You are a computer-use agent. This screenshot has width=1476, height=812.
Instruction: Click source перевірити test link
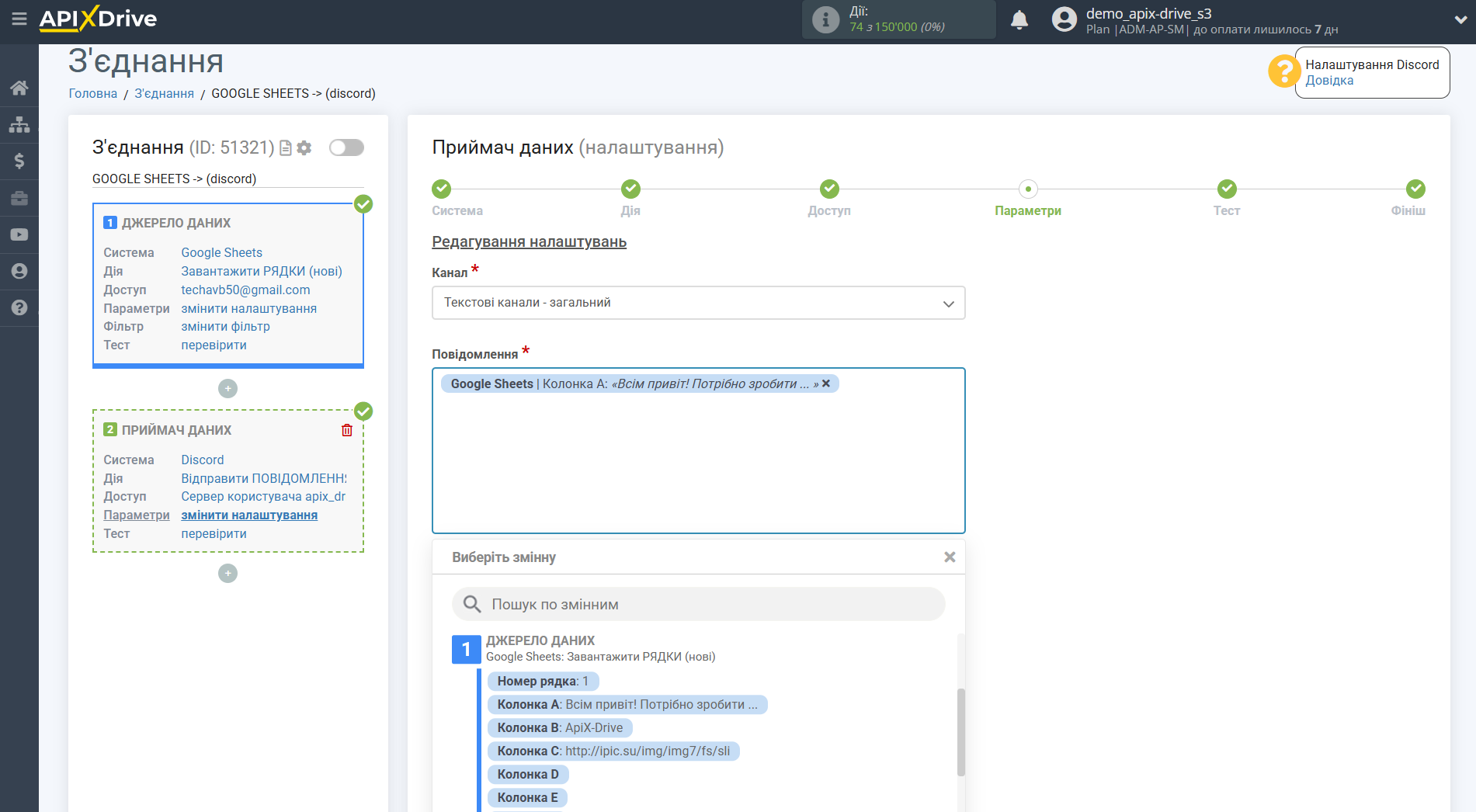[214, 345]
